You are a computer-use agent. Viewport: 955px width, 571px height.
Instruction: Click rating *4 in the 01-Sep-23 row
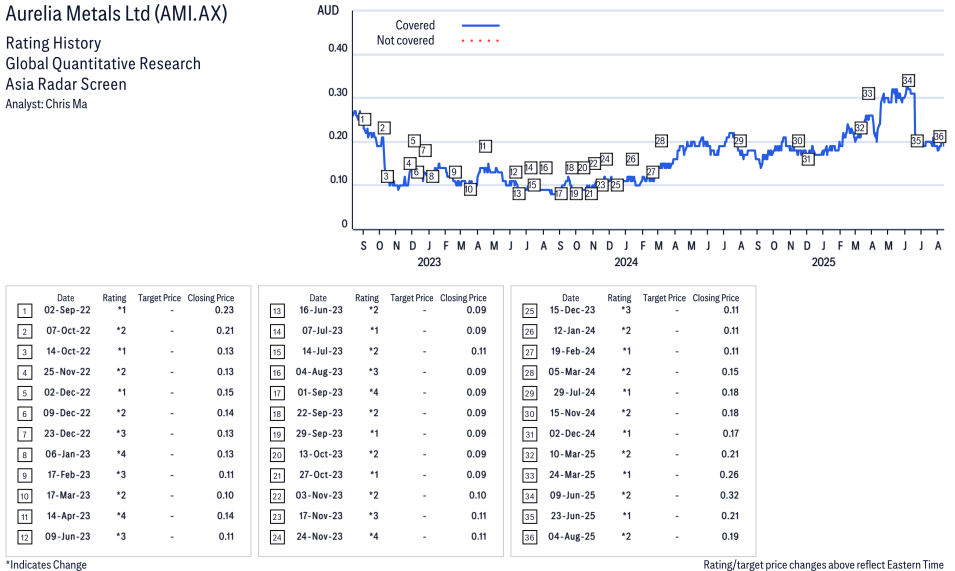tap(373, 393)
